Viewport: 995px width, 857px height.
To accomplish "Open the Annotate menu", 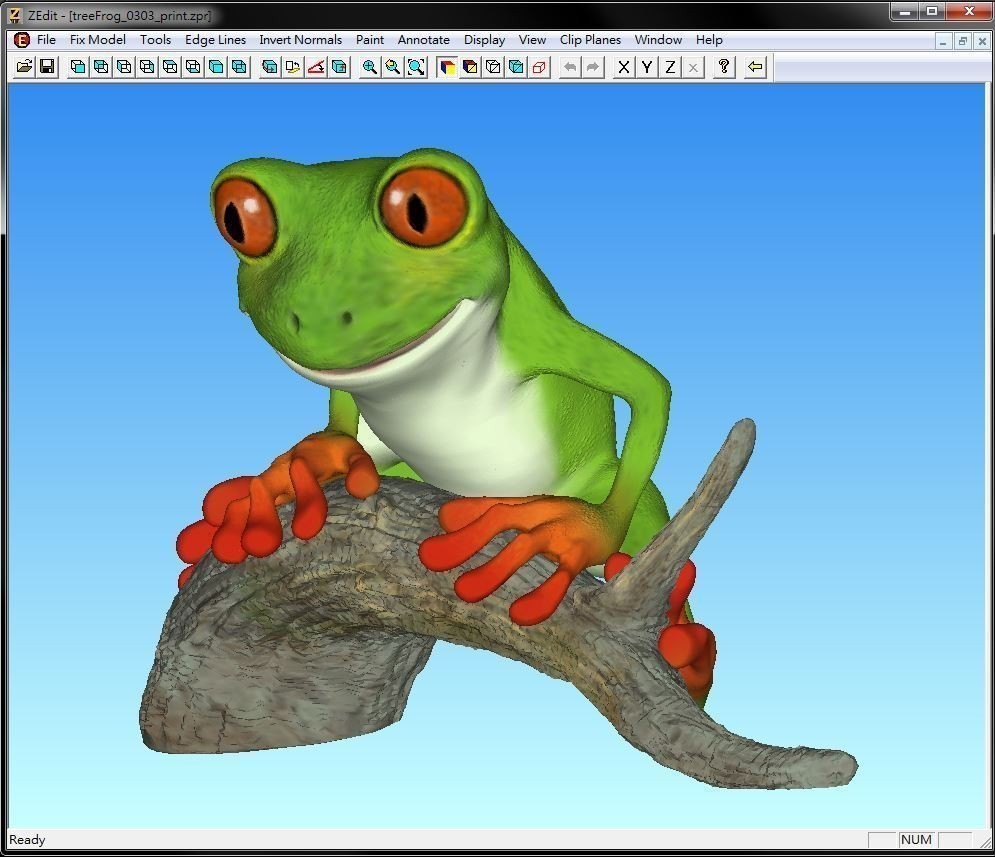I will coord(424,40).
